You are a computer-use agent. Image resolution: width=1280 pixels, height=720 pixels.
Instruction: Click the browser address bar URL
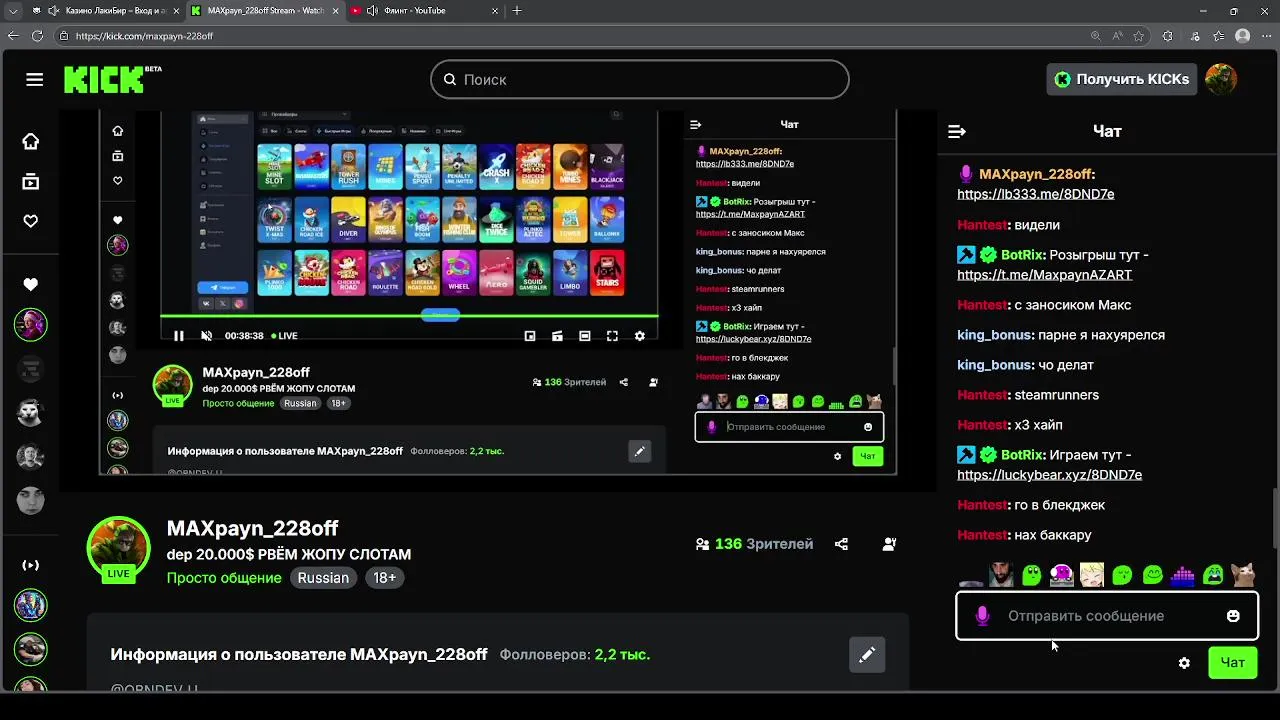(144, 36)
